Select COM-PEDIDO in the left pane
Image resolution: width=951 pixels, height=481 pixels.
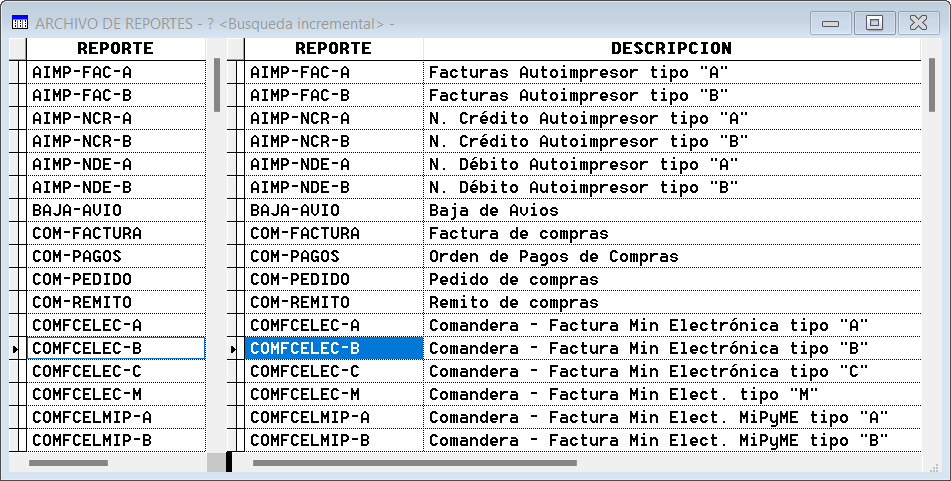(x=116, y=280)
